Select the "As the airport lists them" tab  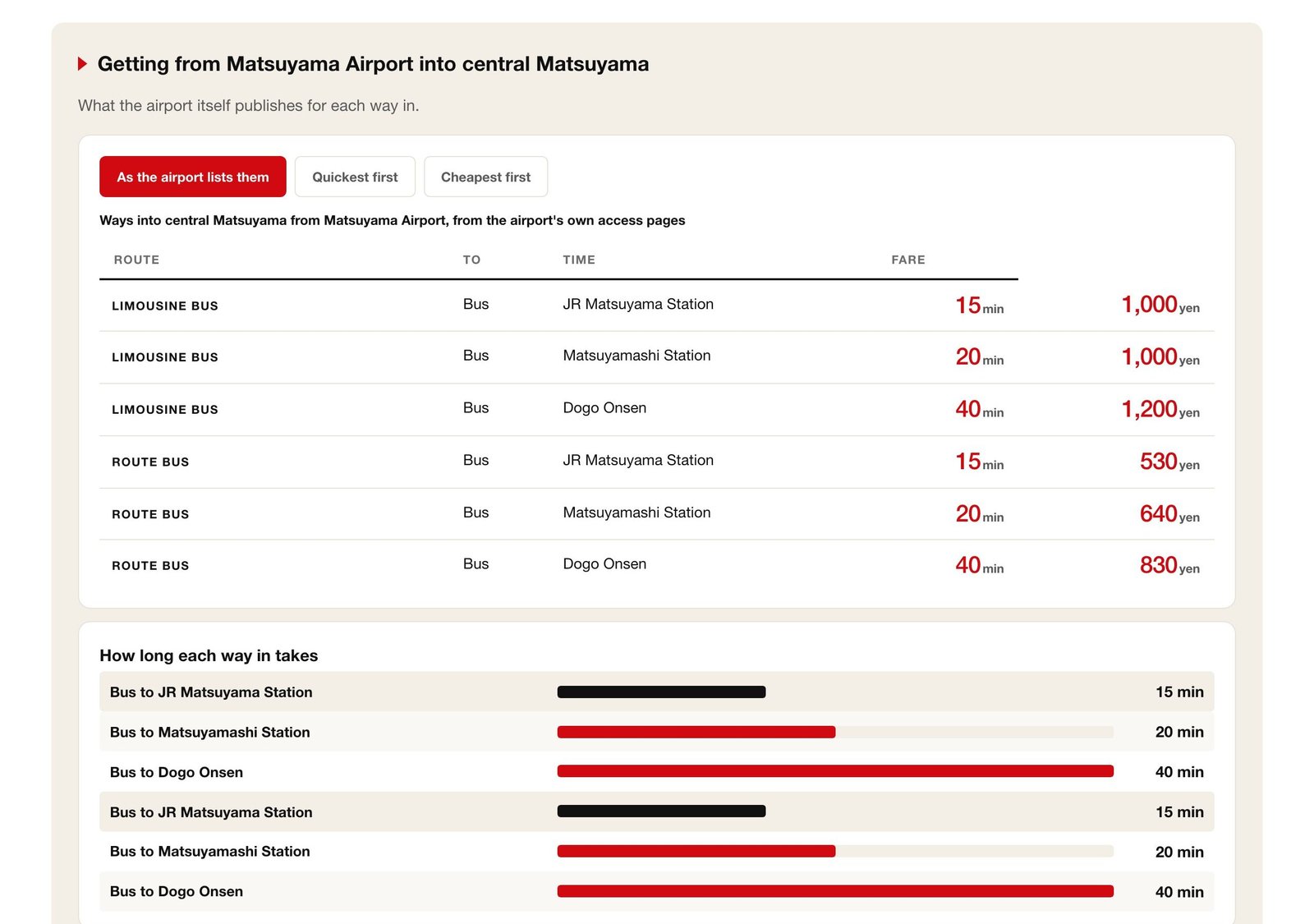[x=193, y=177]
